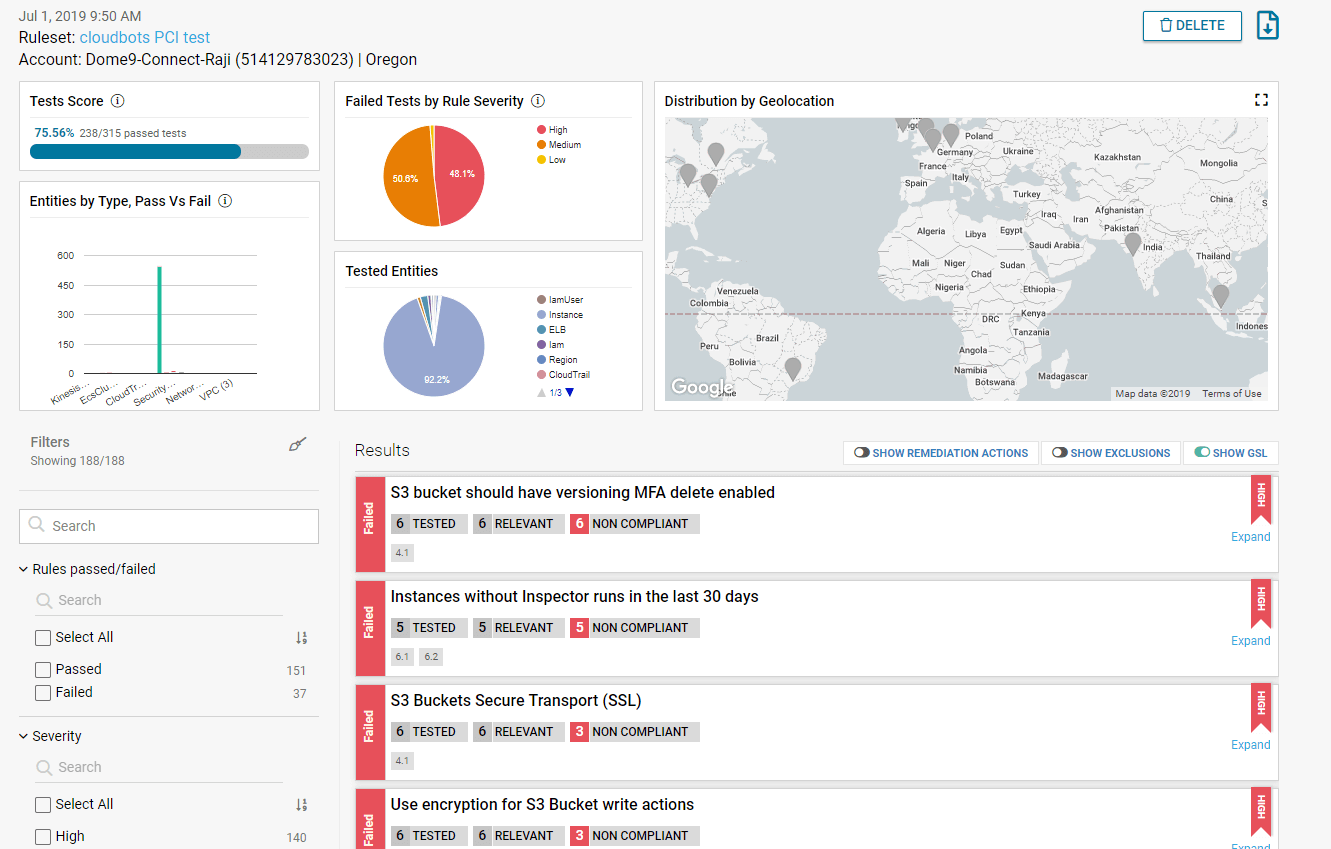The image size is (1331, 849).
Task: Click the Tests Score progress bar
Action: click(x=169, y=152)
